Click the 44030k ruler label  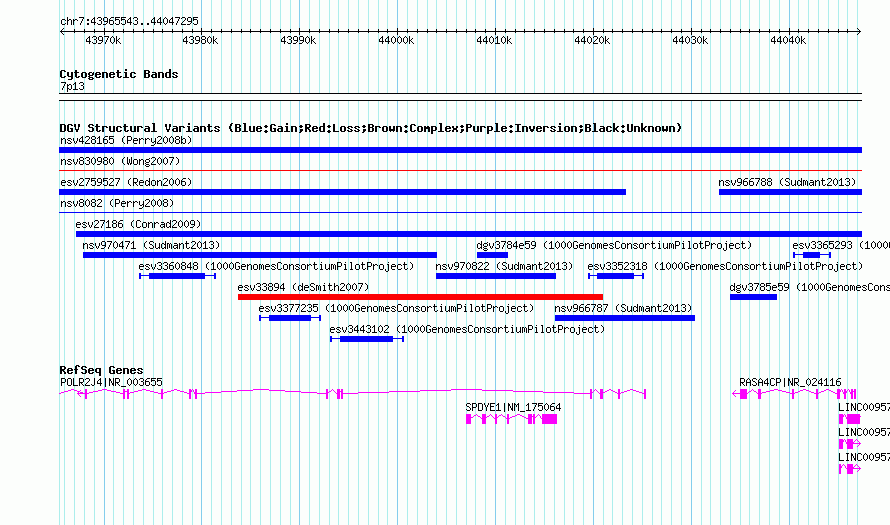(x=690, y=40)
